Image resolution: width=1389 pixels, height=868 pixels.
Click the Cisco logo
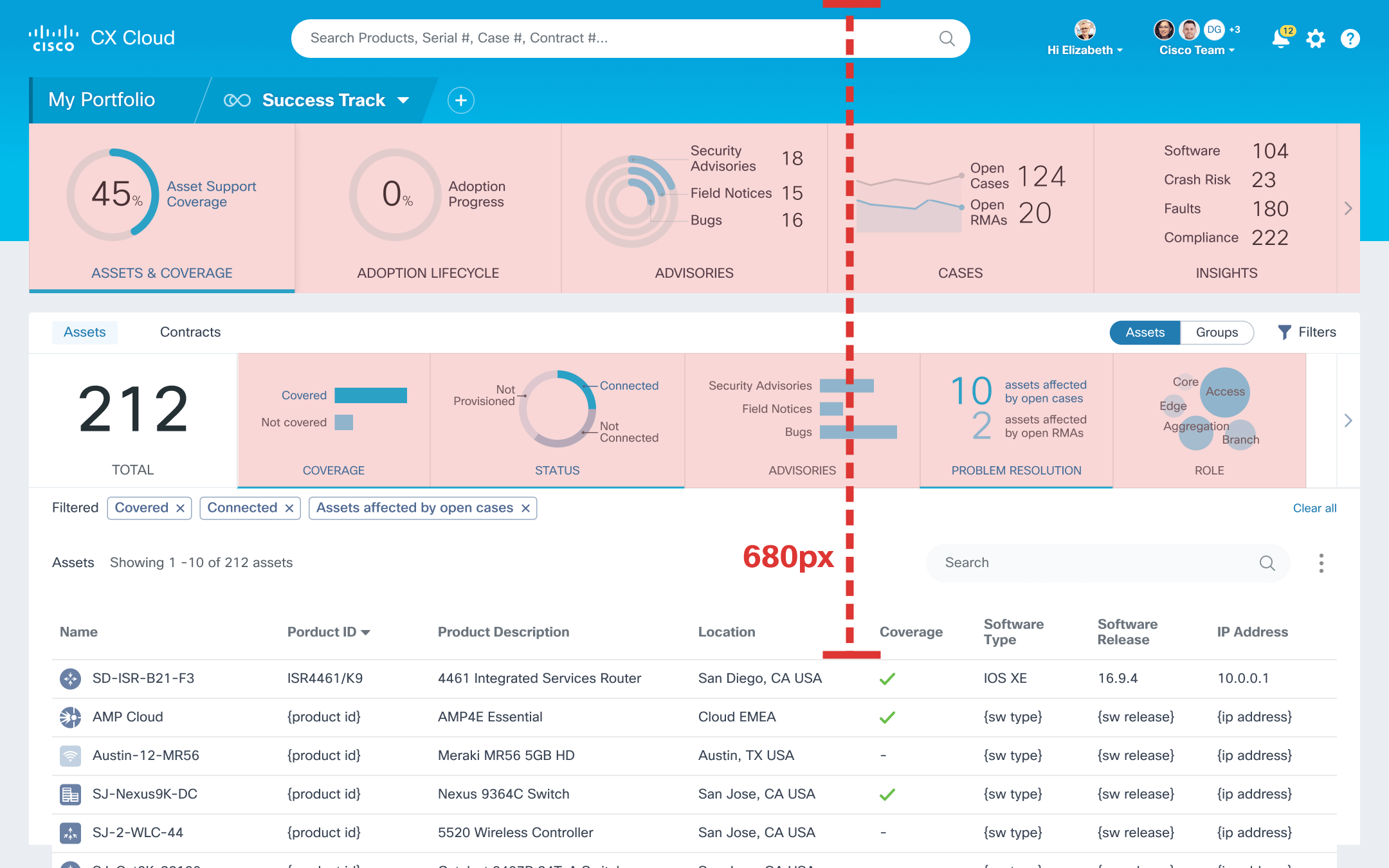[53, 39]
